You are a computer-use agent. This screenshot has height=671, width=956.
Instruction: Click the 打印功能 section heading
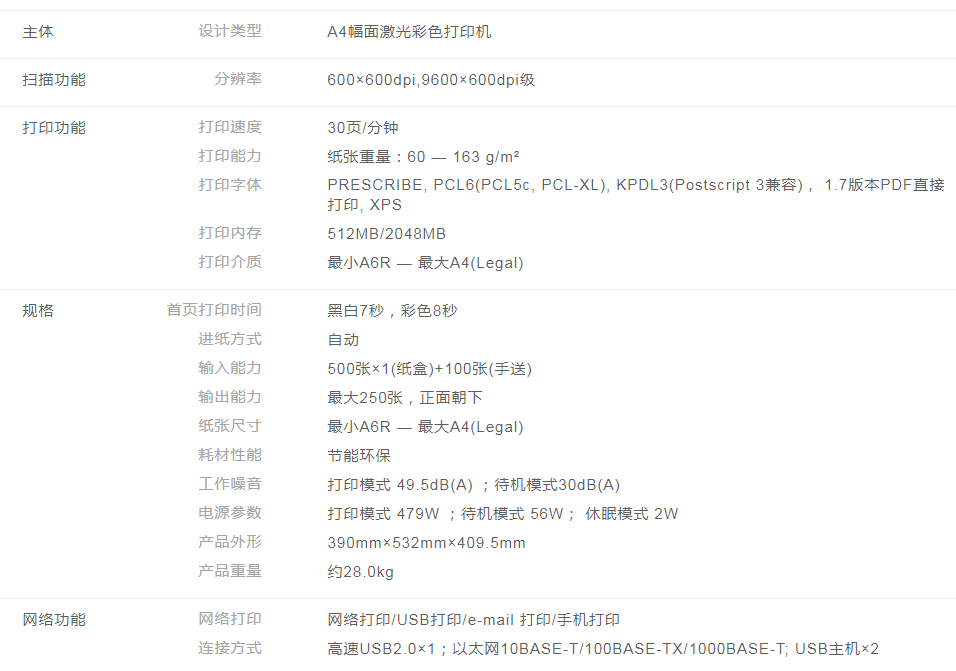(x=54, y=128)
